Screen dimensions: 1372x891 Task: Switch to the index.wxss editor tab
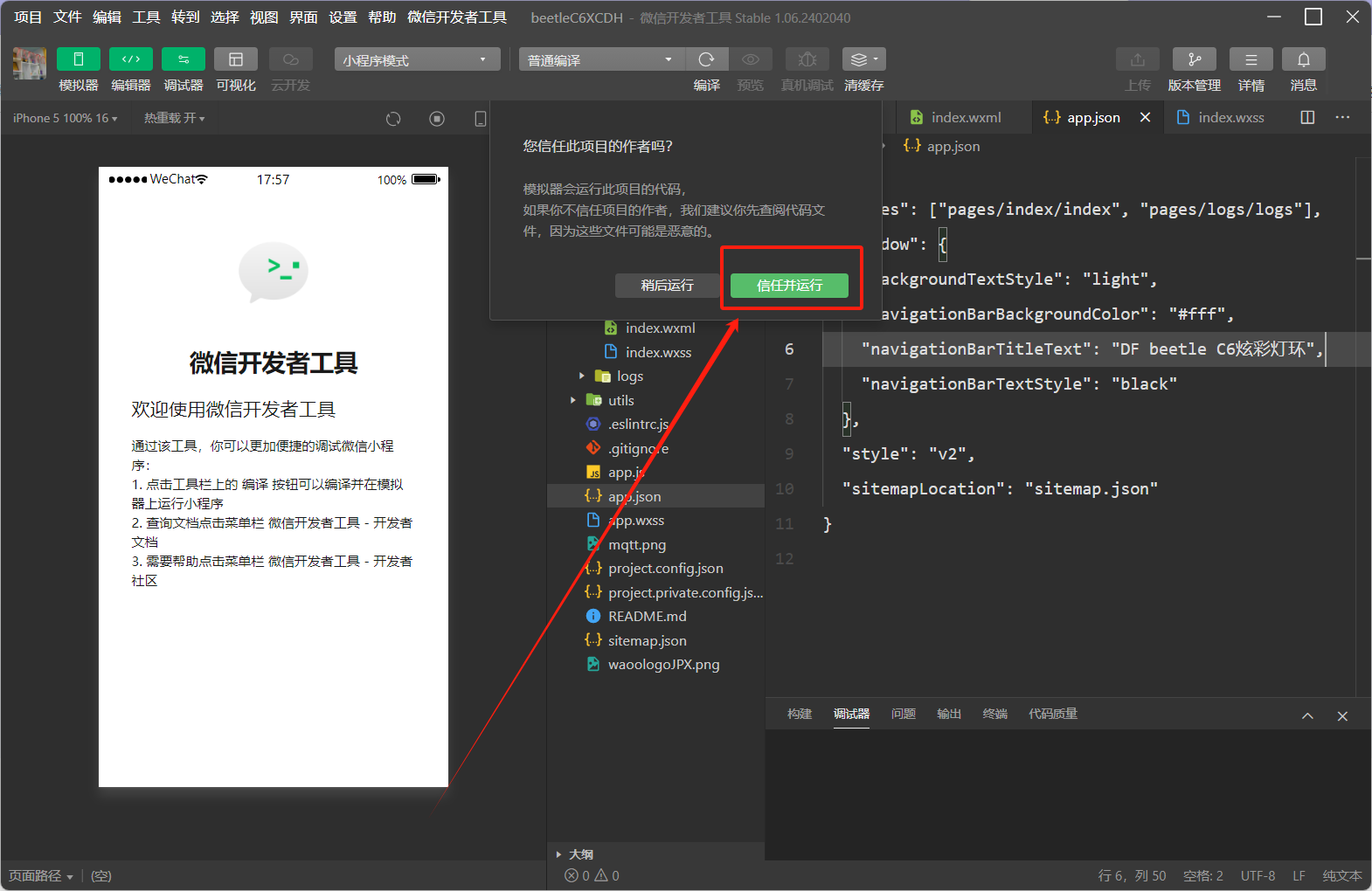coord(1221,117)
